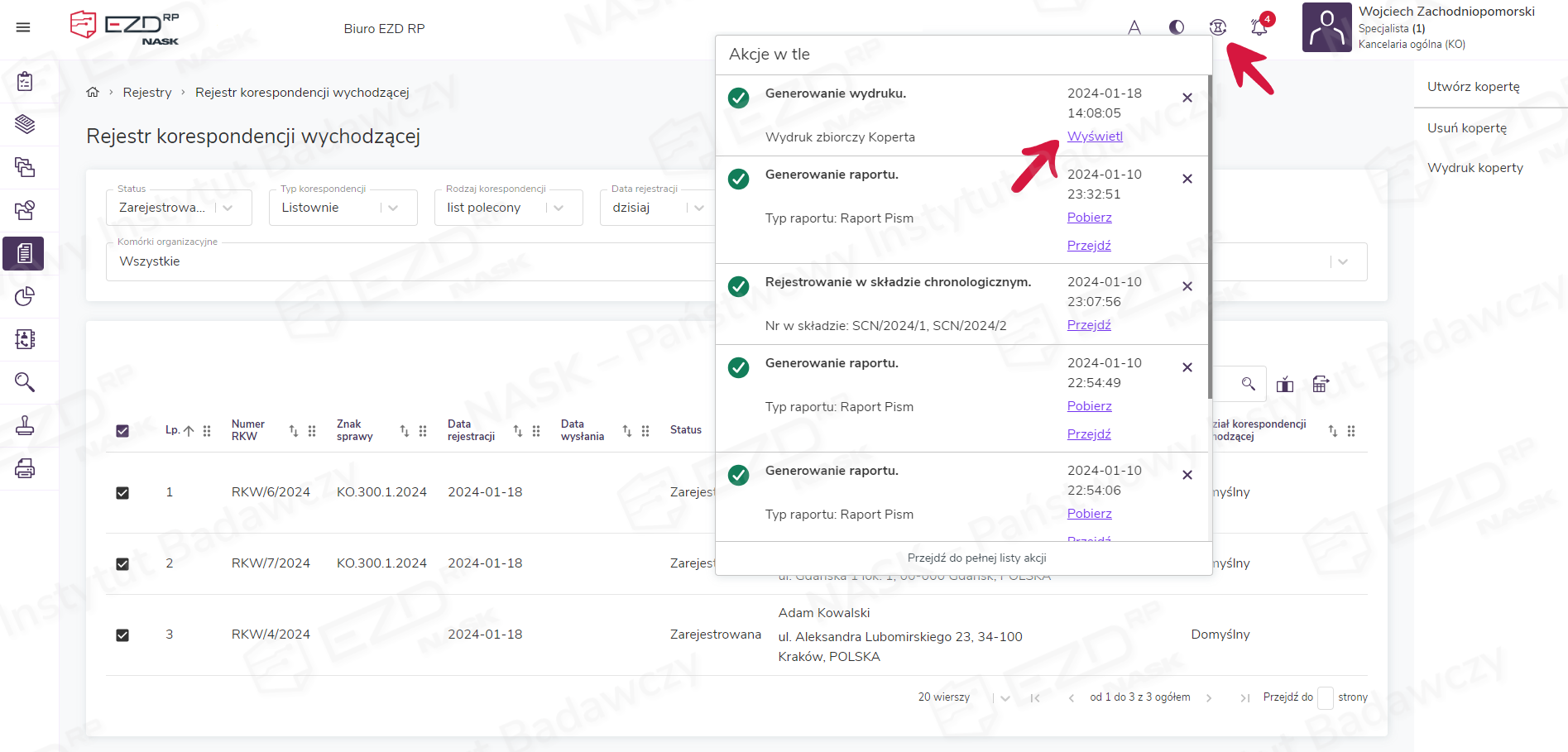
Task: Click the home icon in the breadcrumb
Action: point(93,93)
